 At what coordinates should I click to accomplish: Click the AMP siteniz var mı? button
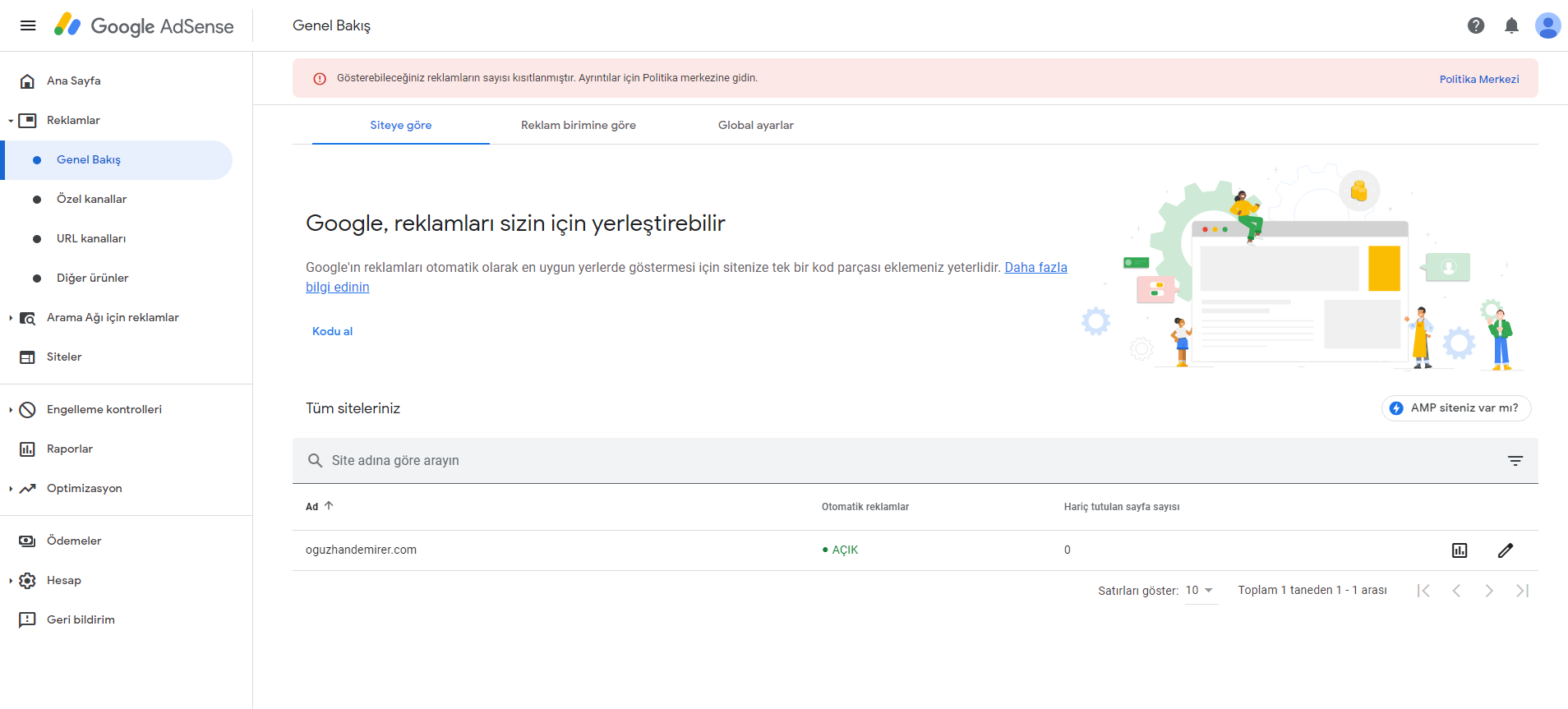coord(1456,408)
